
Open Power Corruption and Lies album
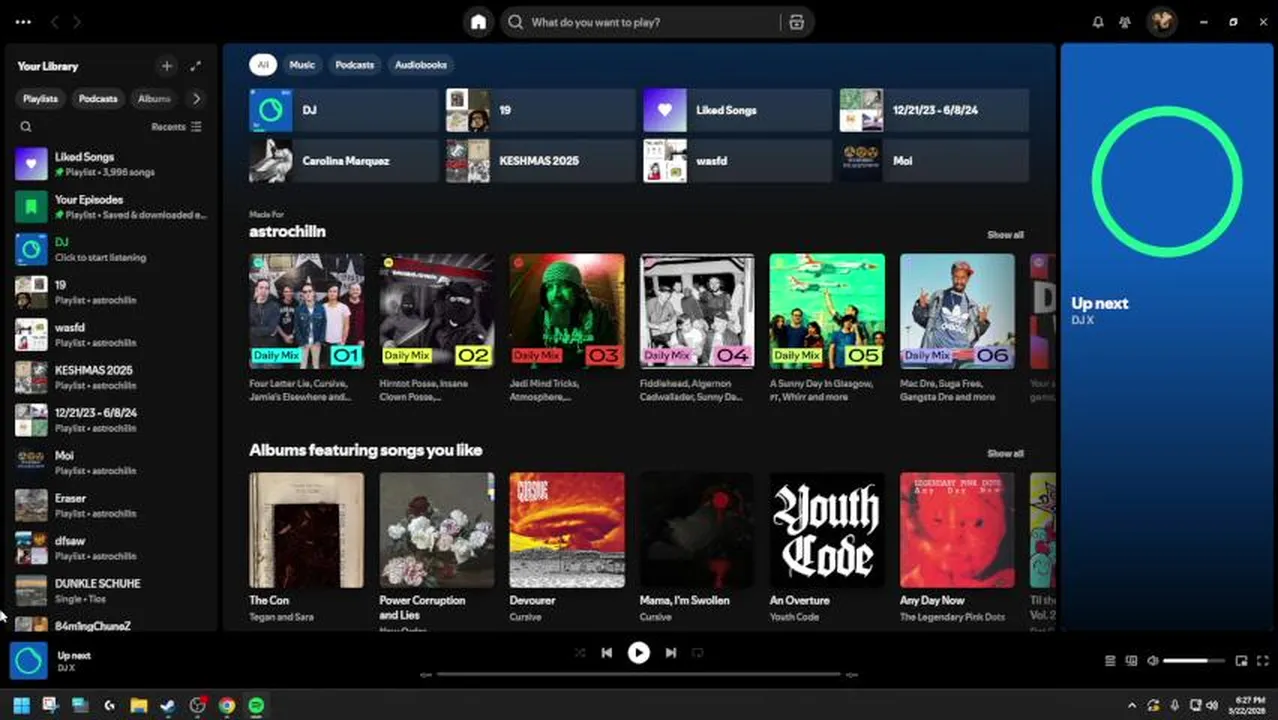(437, 530)
